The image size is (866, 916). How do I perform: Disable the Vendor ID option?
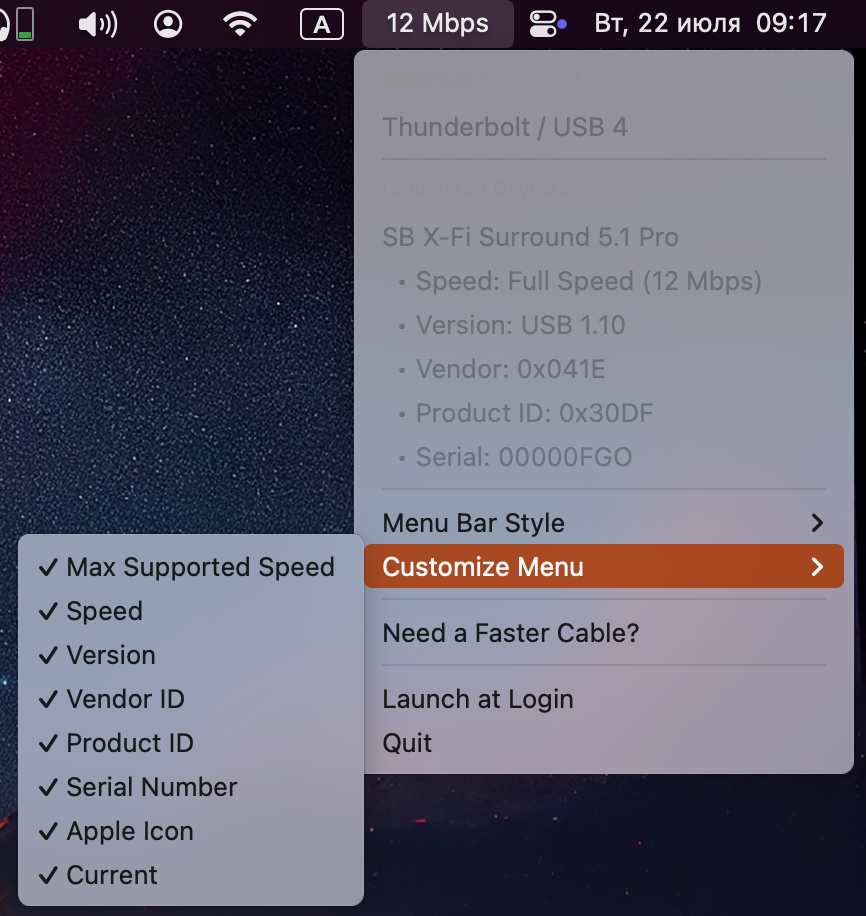190,699
